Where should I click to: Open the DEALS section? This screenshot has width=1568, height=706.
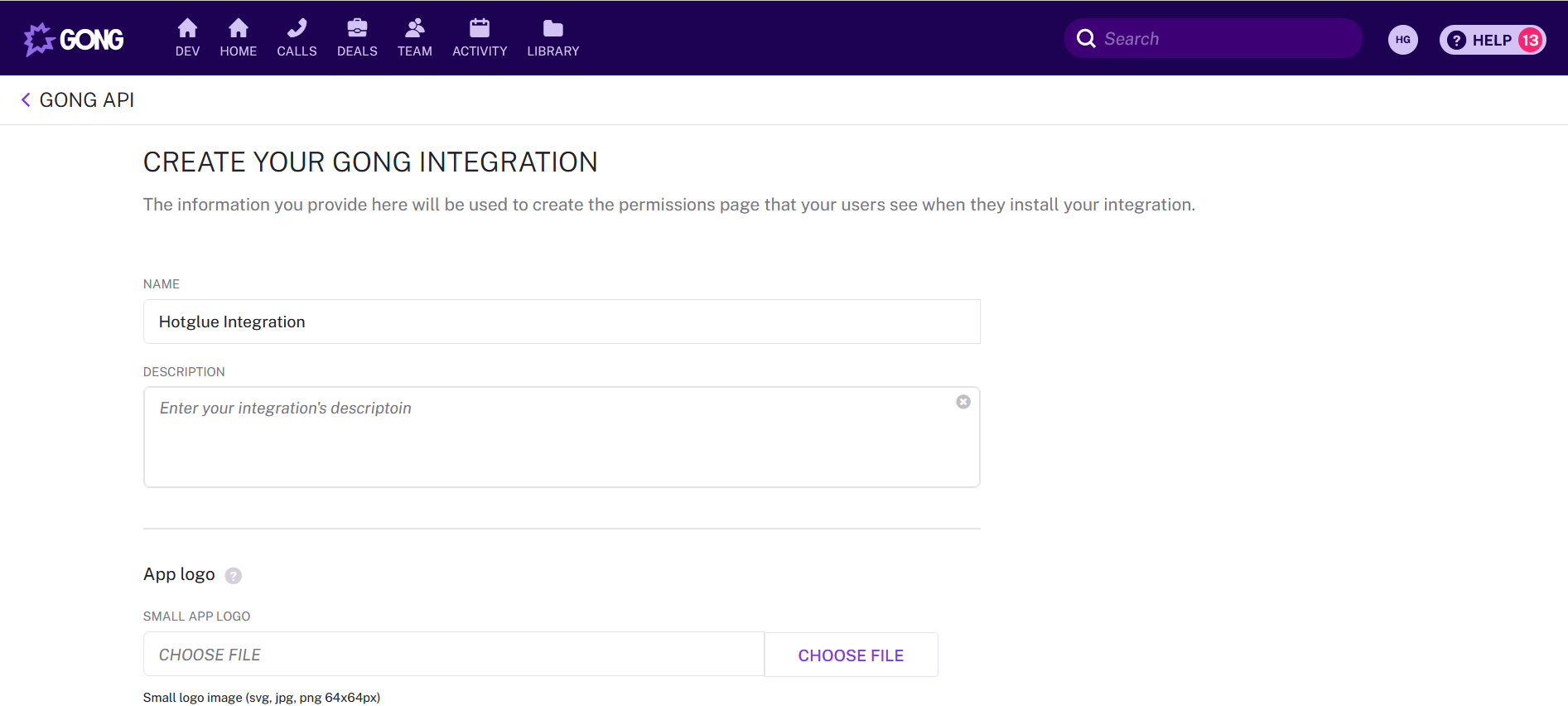point(357,38)
